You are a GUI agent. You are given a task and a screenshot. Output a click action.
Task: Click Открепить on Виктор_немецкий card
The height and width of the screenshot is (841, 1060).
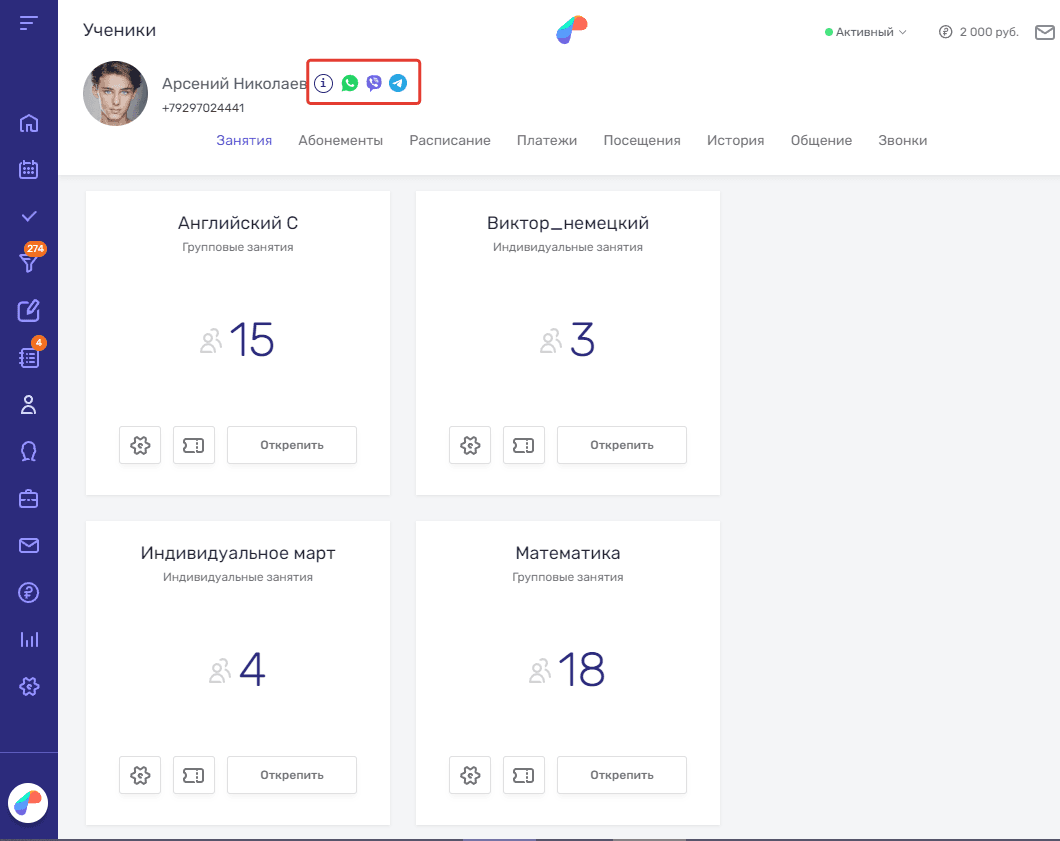coord(621,445)
